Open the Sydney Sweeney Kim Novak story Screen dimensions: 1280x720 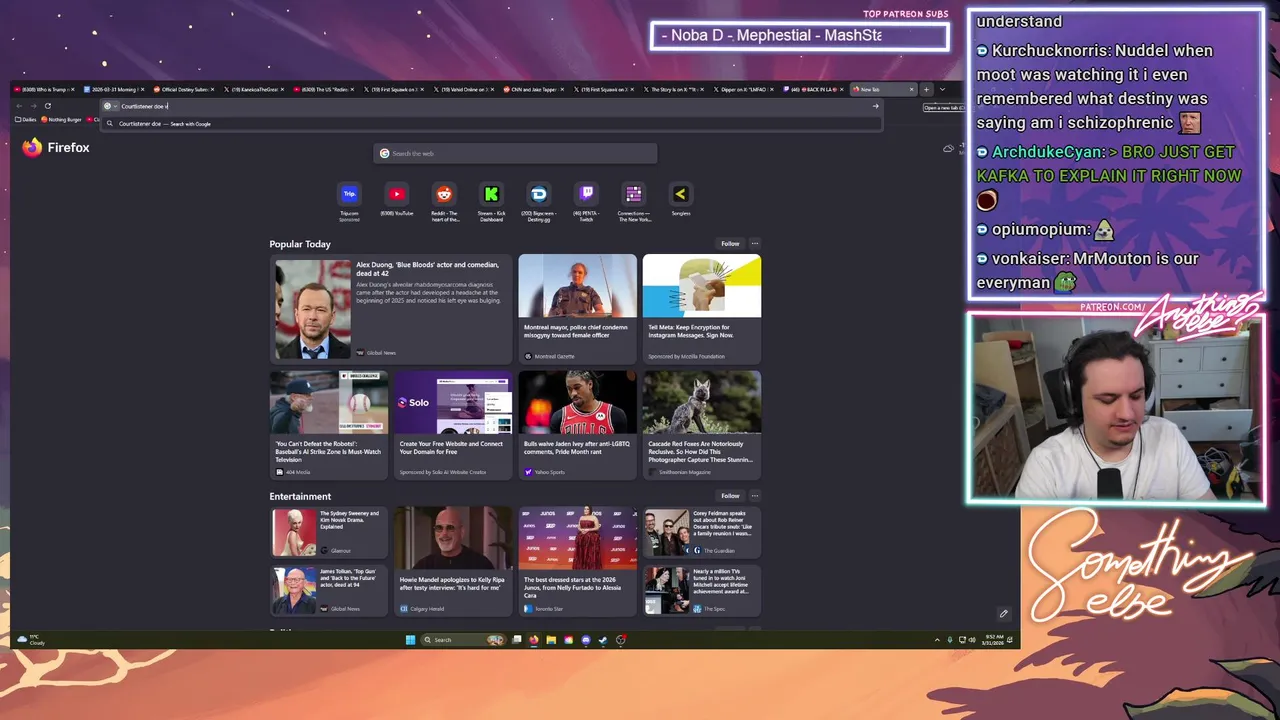point(329,533)
